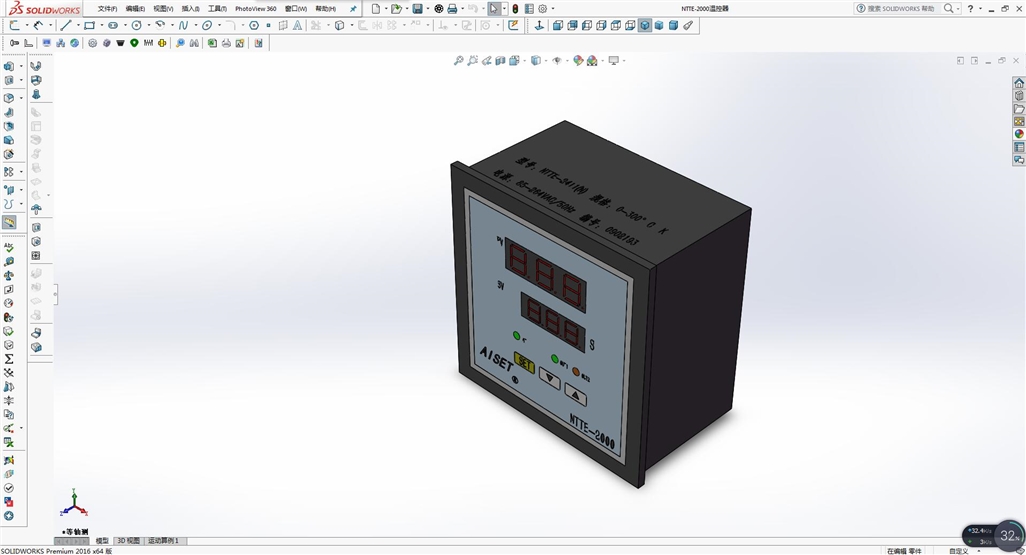The width and height of the screenshot is (1026, 555).
Task: Switch to the 运动算例 1 tab
Action: (164, 541)
